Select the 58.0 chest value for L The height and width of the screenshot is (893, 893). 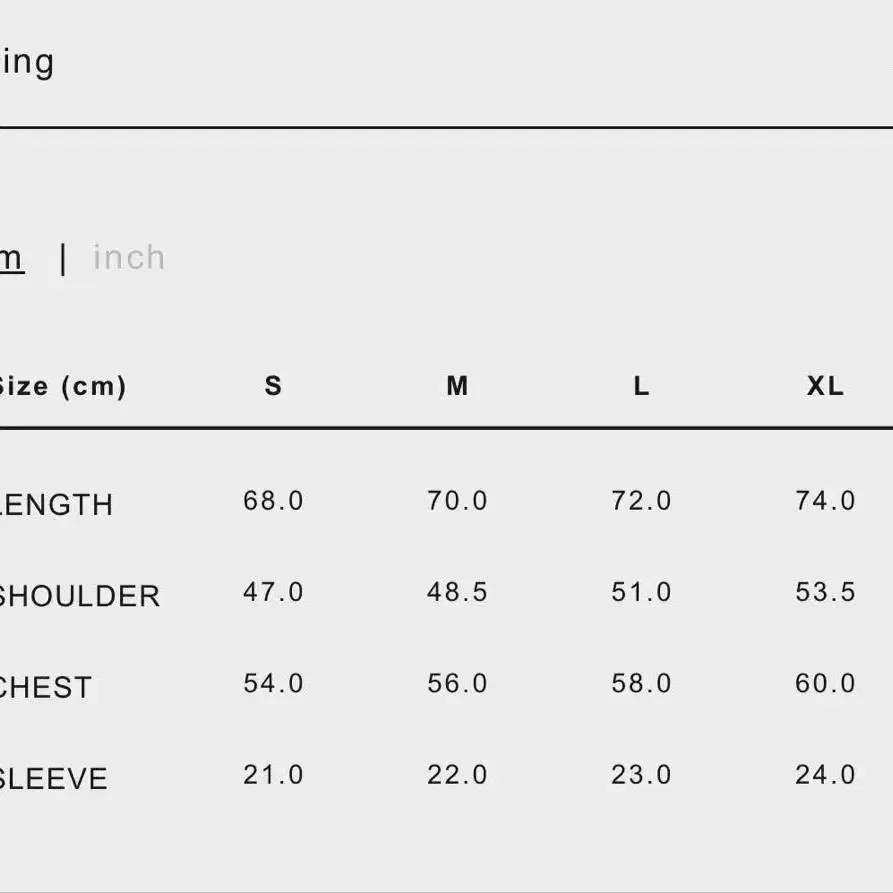click(x=641, y=683)
